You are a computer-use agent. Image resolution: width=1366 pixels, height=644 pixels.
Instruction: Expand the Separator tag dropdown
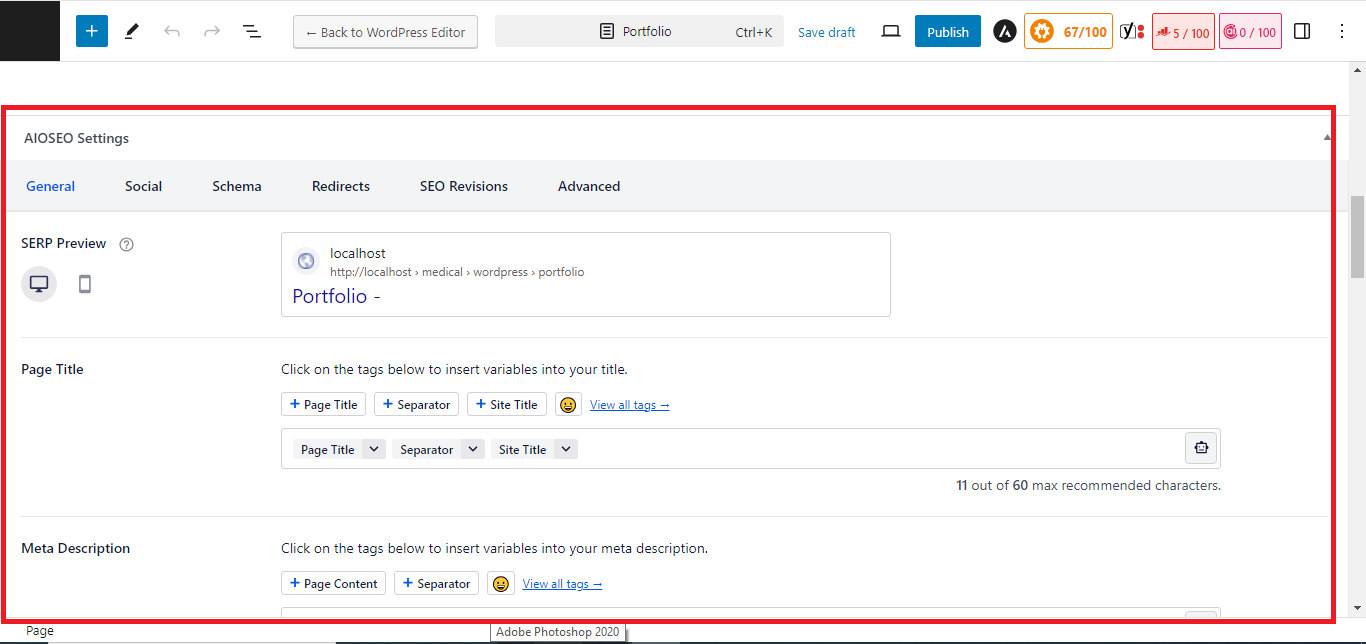473,449
